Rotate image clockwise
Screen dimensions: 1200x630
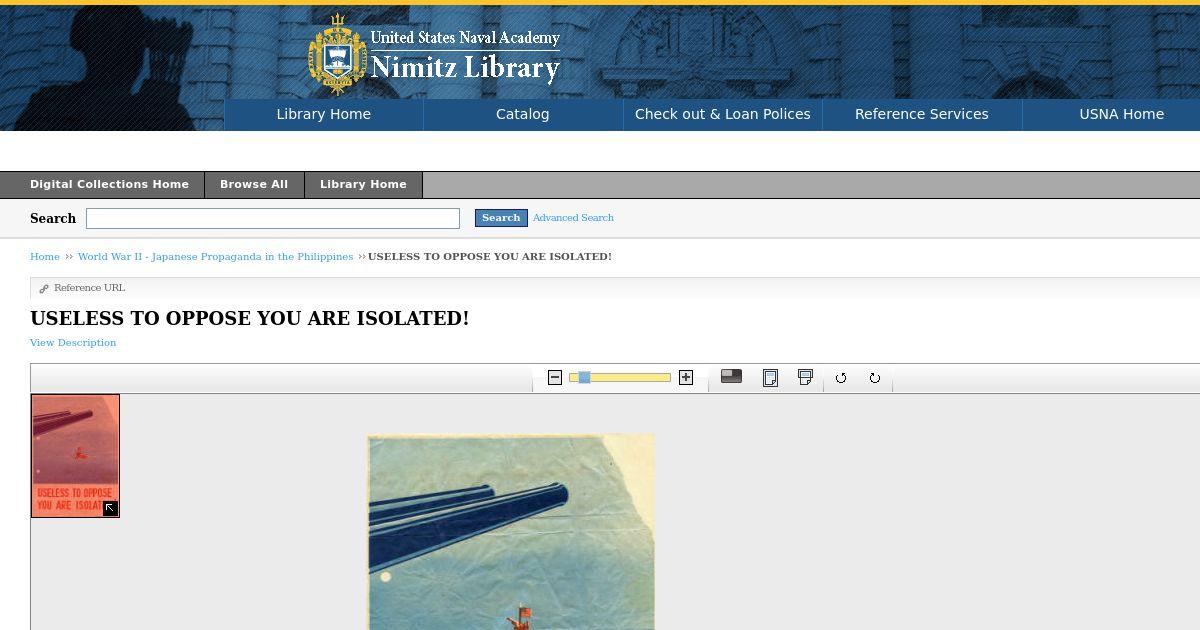(875, 378)
